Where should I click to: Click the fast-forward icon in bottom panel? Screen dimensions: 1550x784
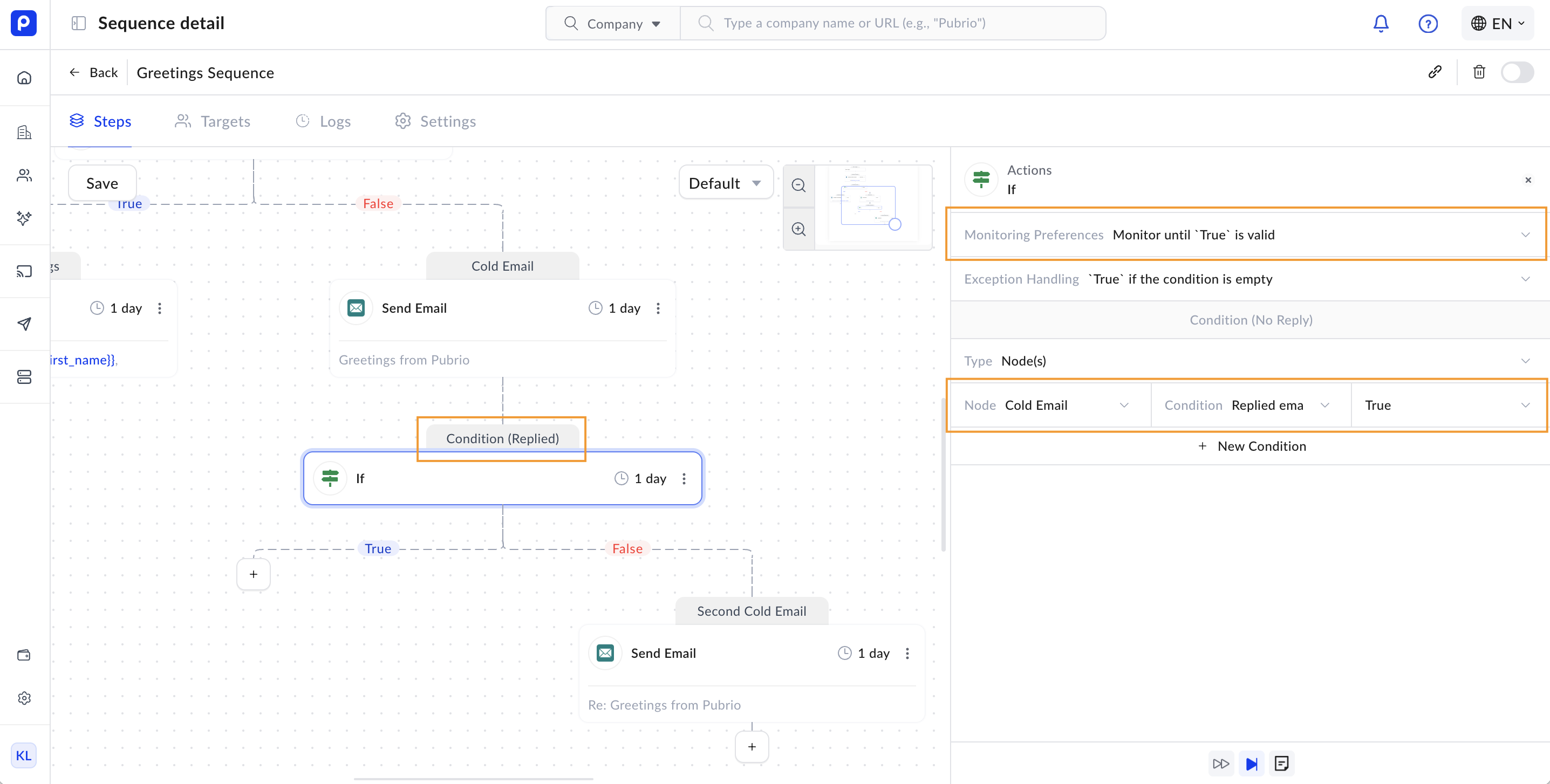click(1220, 764)
